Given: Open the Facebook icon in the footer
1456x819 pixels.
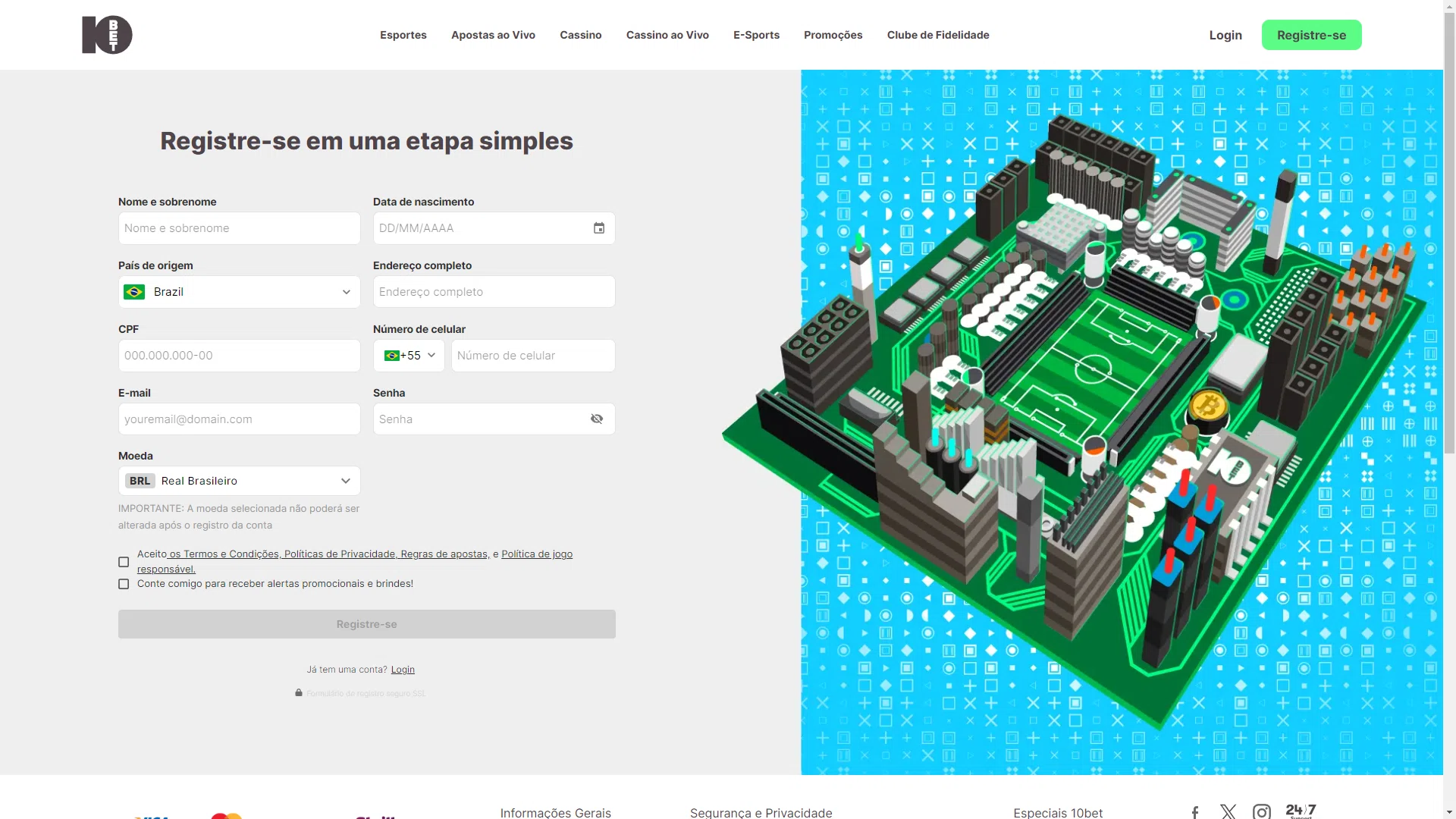Looking at the screenshot, I should click(1195, 812).
